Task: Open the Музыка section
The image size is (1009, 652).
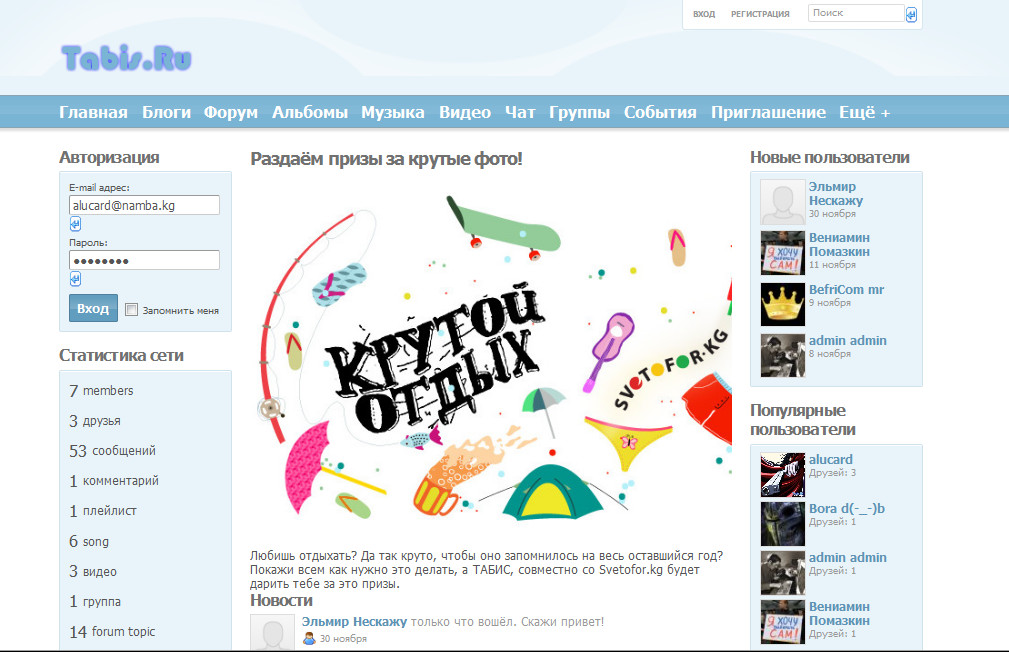Action: click(x=393, y=113)
